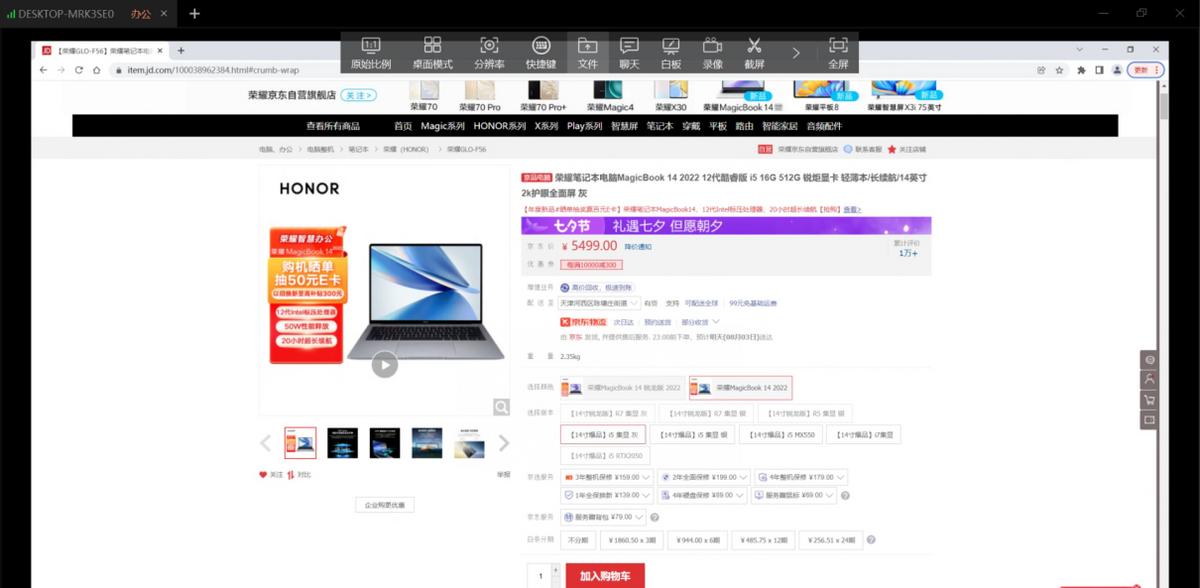1200x588 pixels.
Task: Zoom product image with magnifier icon
Action: (x=501, y=406)
